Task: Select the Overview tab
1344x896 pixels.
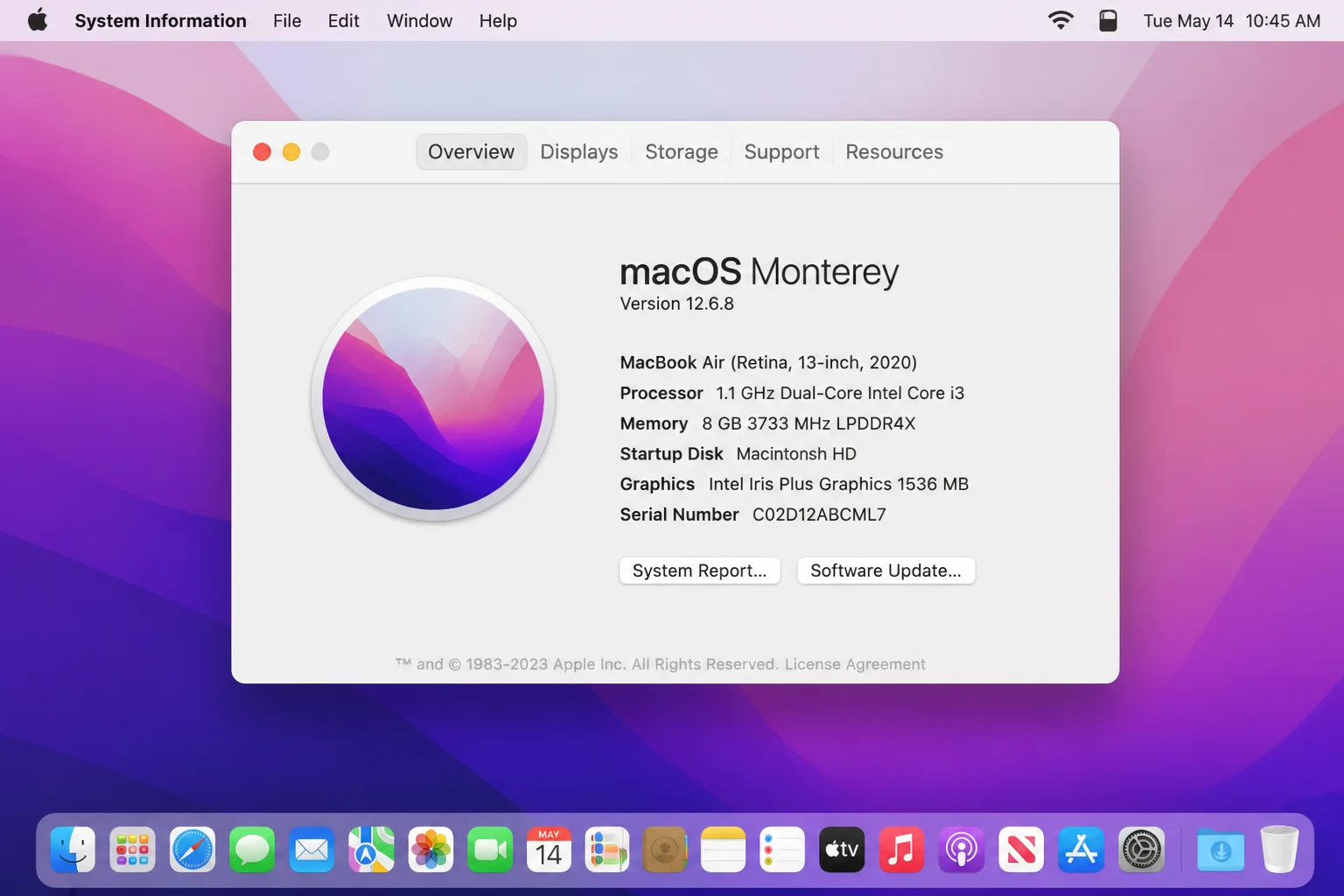Action: (471, 151)
